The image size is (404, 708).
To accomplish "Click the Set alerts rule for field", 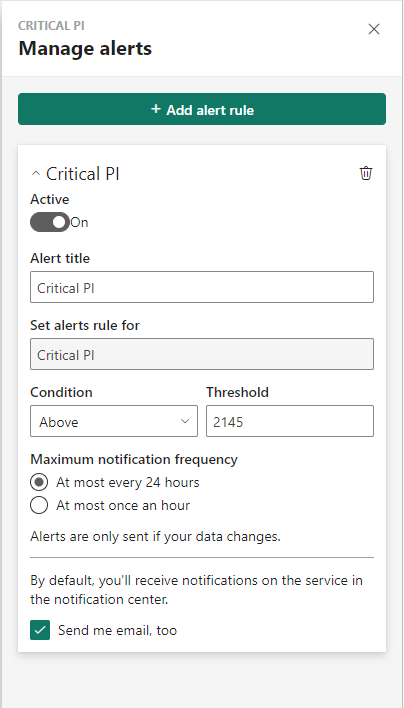I will click(202, 354).
